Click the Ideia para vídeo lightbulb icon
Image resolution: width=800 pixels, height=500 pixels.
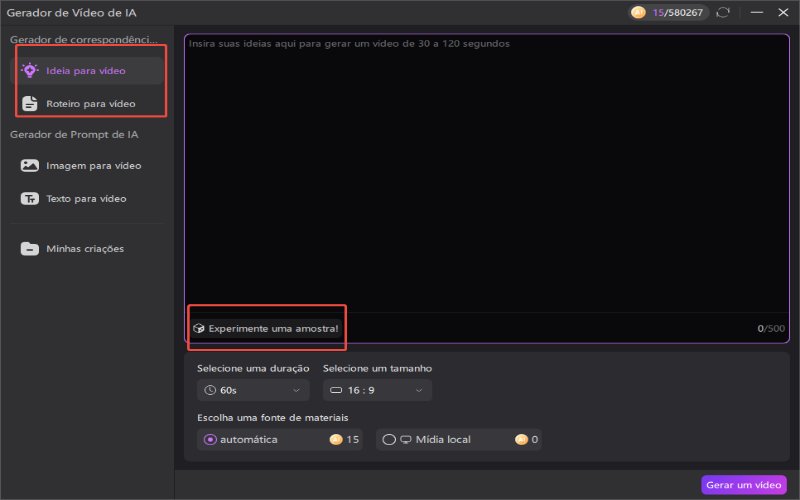tap(29, 71)
